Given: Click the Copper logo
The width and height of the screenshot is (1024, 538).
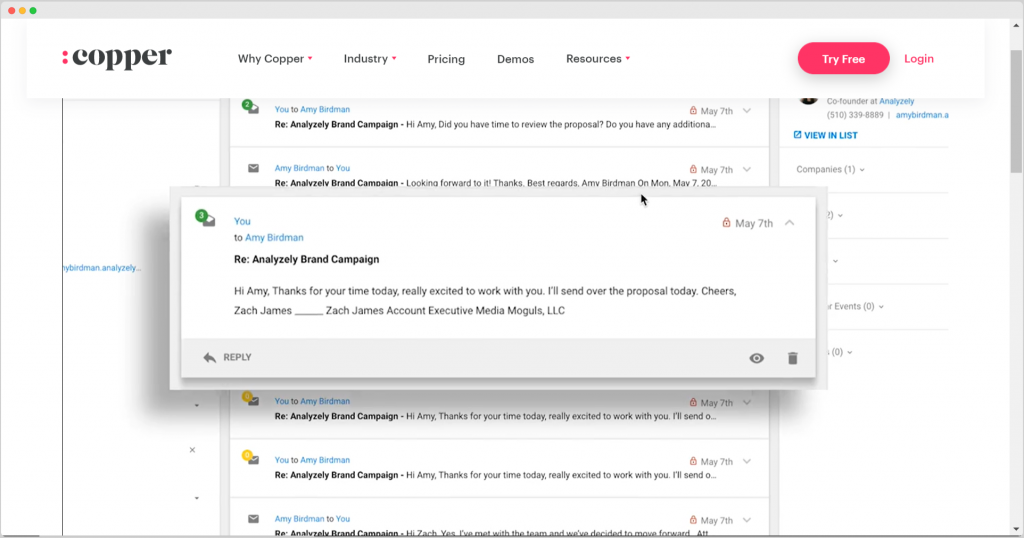Looking at the screenshot, I should [117, 58].
